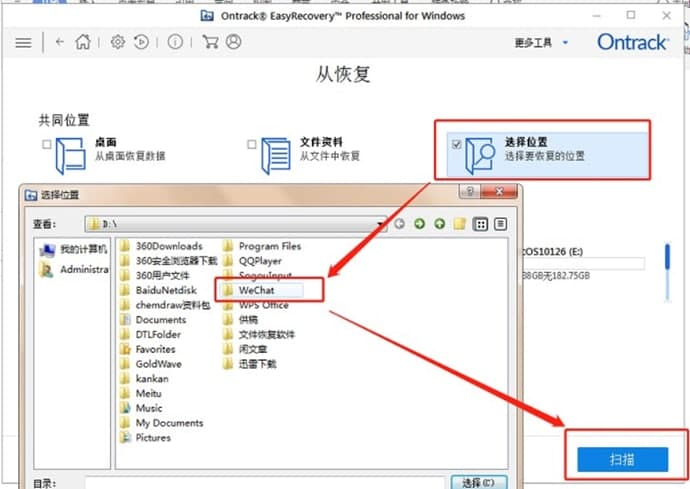Click the dialog help question button

click(470, 191)
